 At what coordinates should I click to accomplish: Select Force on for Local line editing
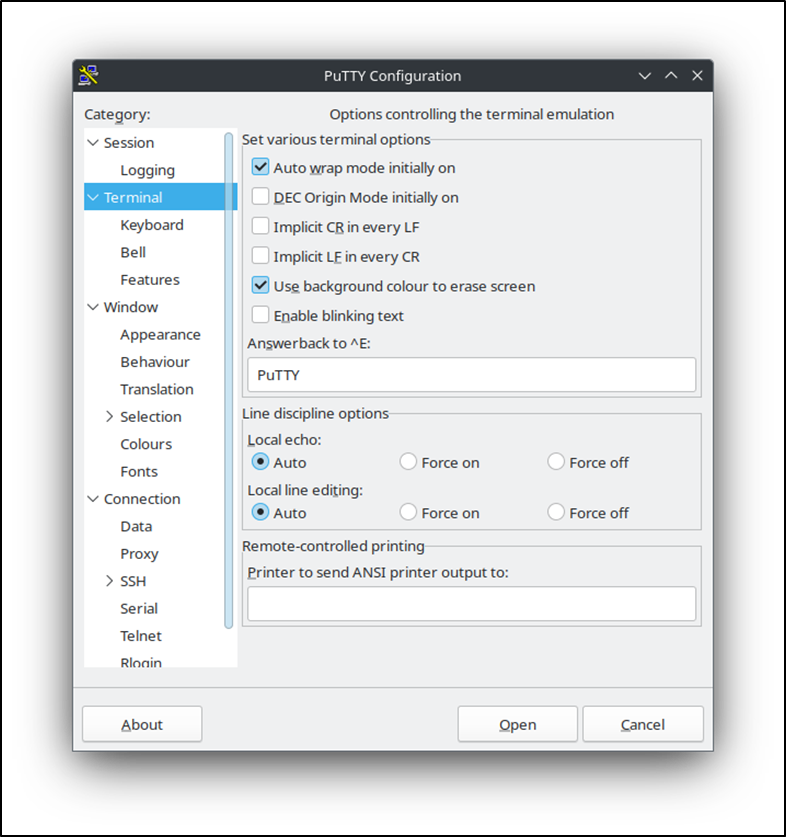[408, 512]
